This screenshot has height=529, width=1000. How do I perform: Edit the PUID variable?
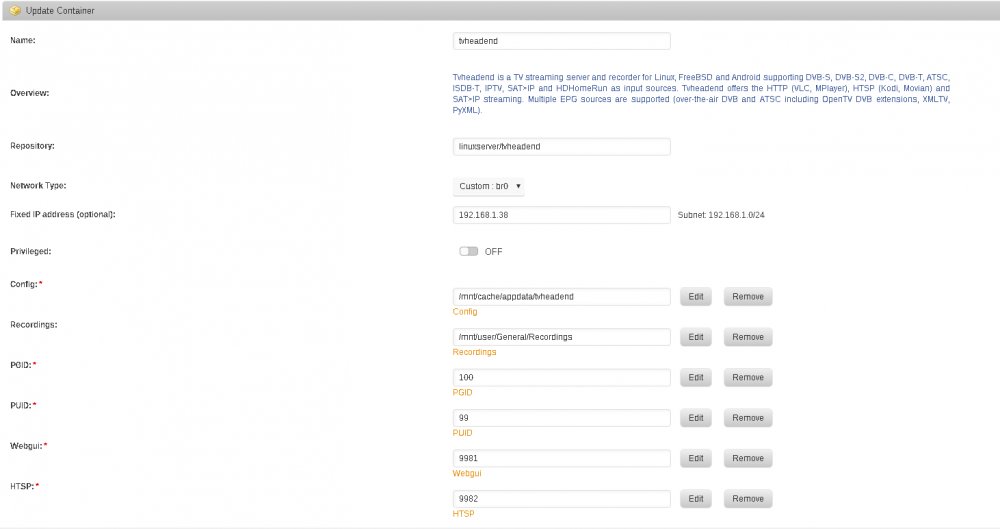[696, 418]
